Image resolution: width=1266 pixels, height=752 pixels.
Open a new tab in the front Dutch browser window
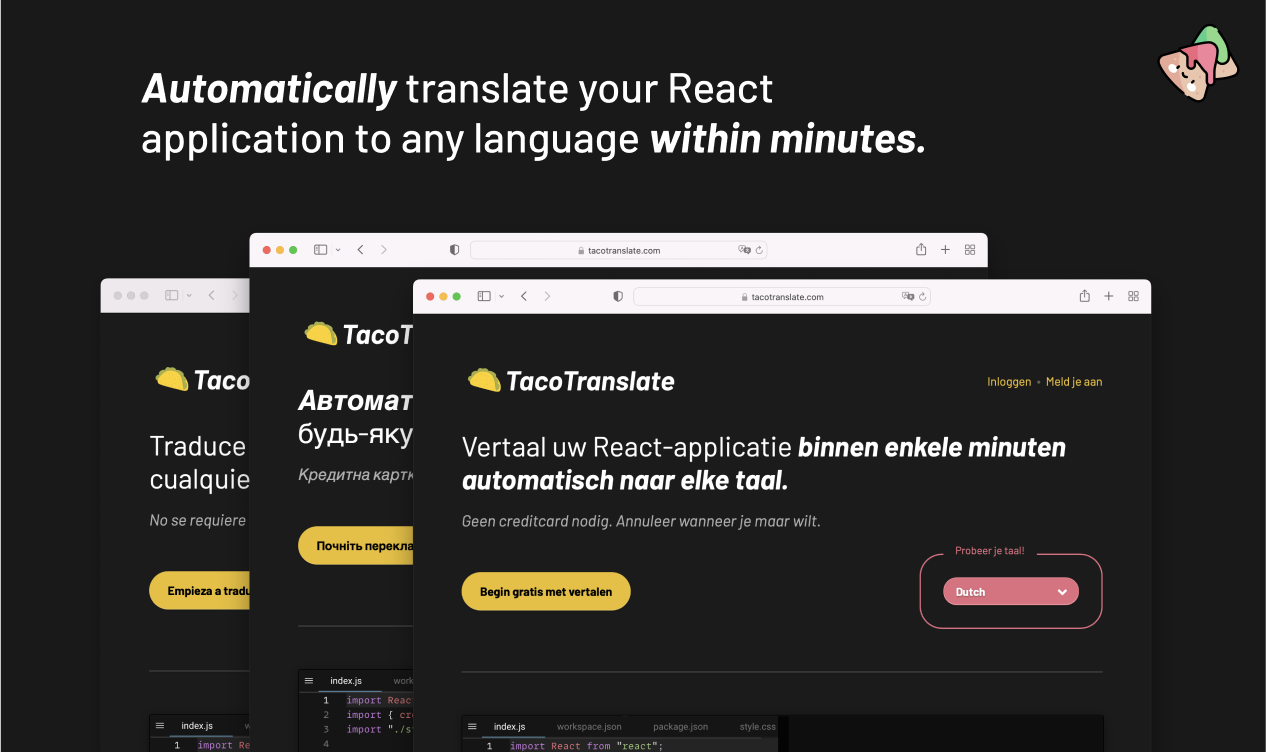(x=1108, y=296)
